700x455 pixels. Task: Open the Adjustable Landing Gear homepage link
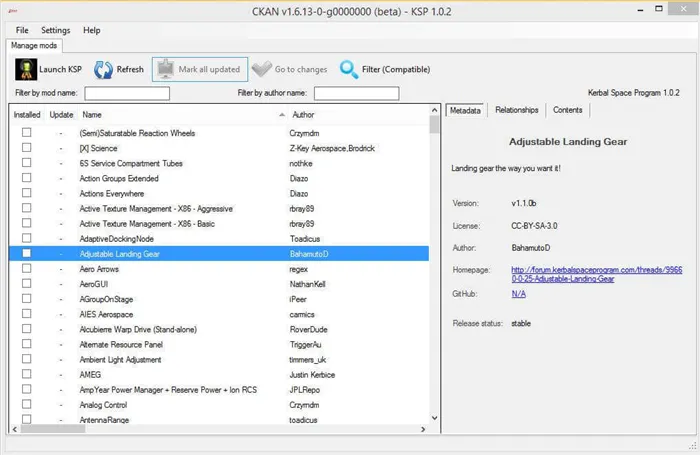(x=596, y=274)
